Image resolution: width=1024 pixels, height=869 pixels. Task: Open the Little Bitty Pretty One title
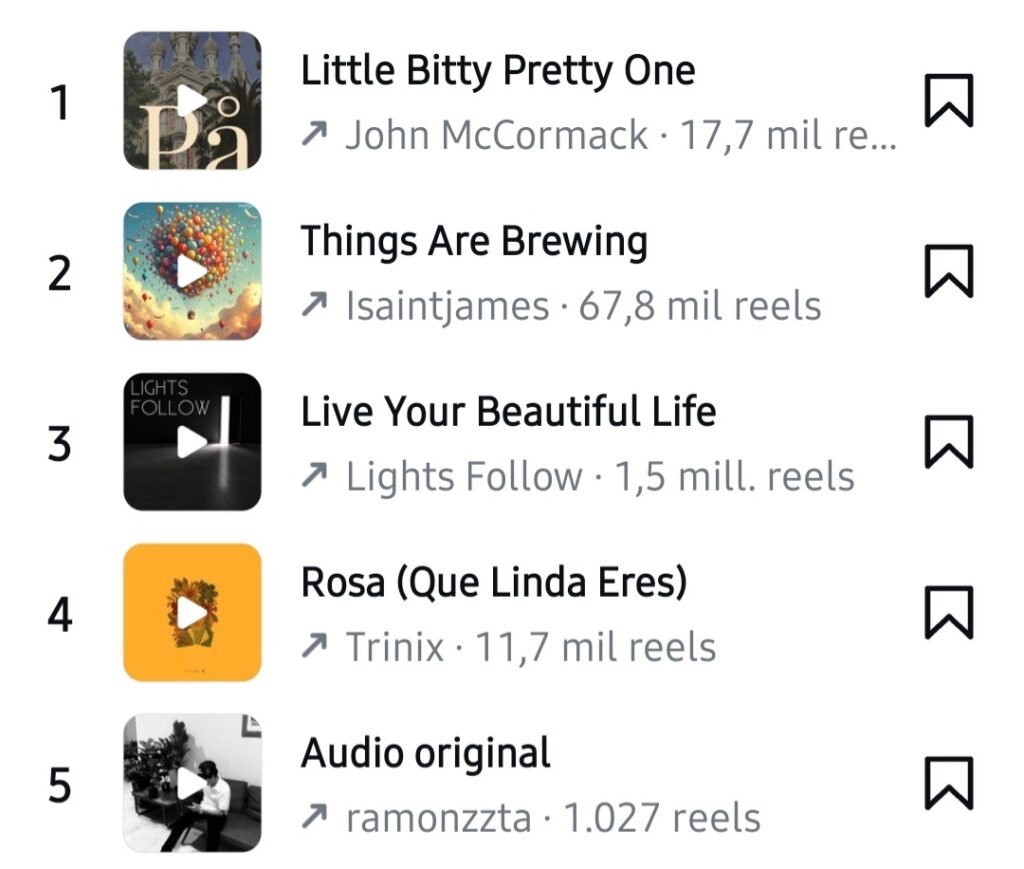click(498, 71)
